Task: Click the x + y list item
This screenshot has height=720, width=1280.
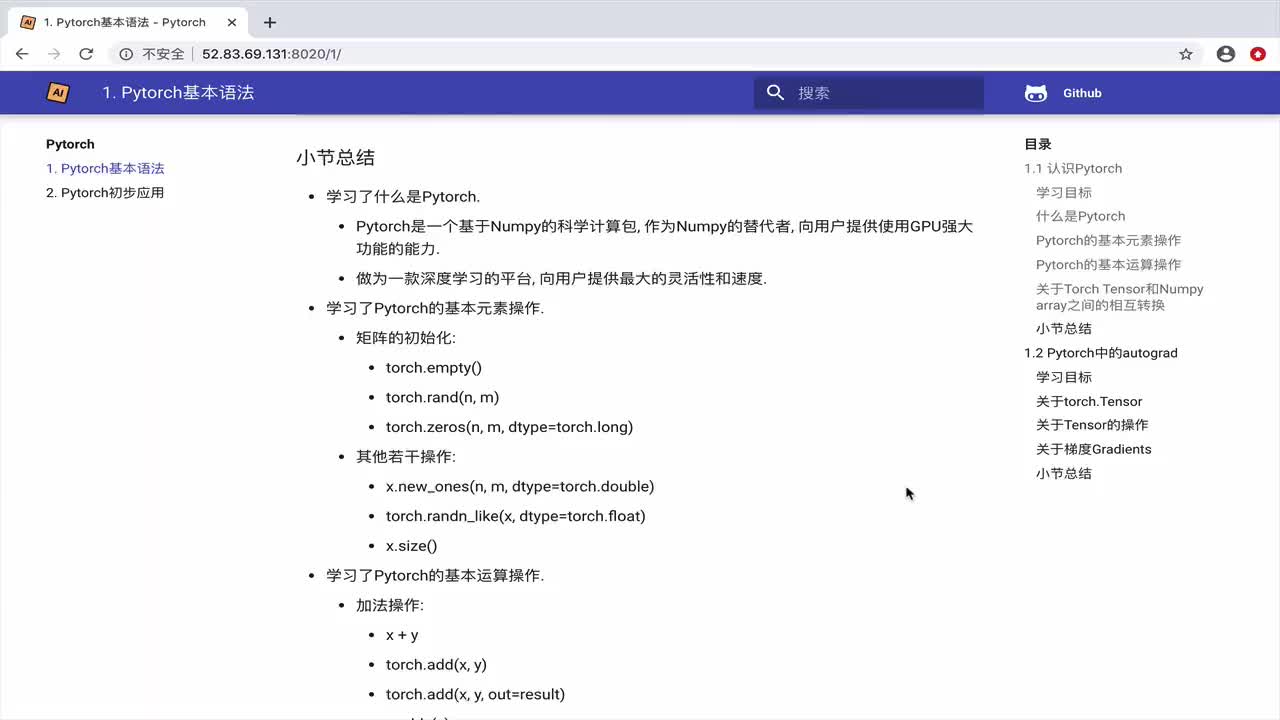Action: click(402, 635)
